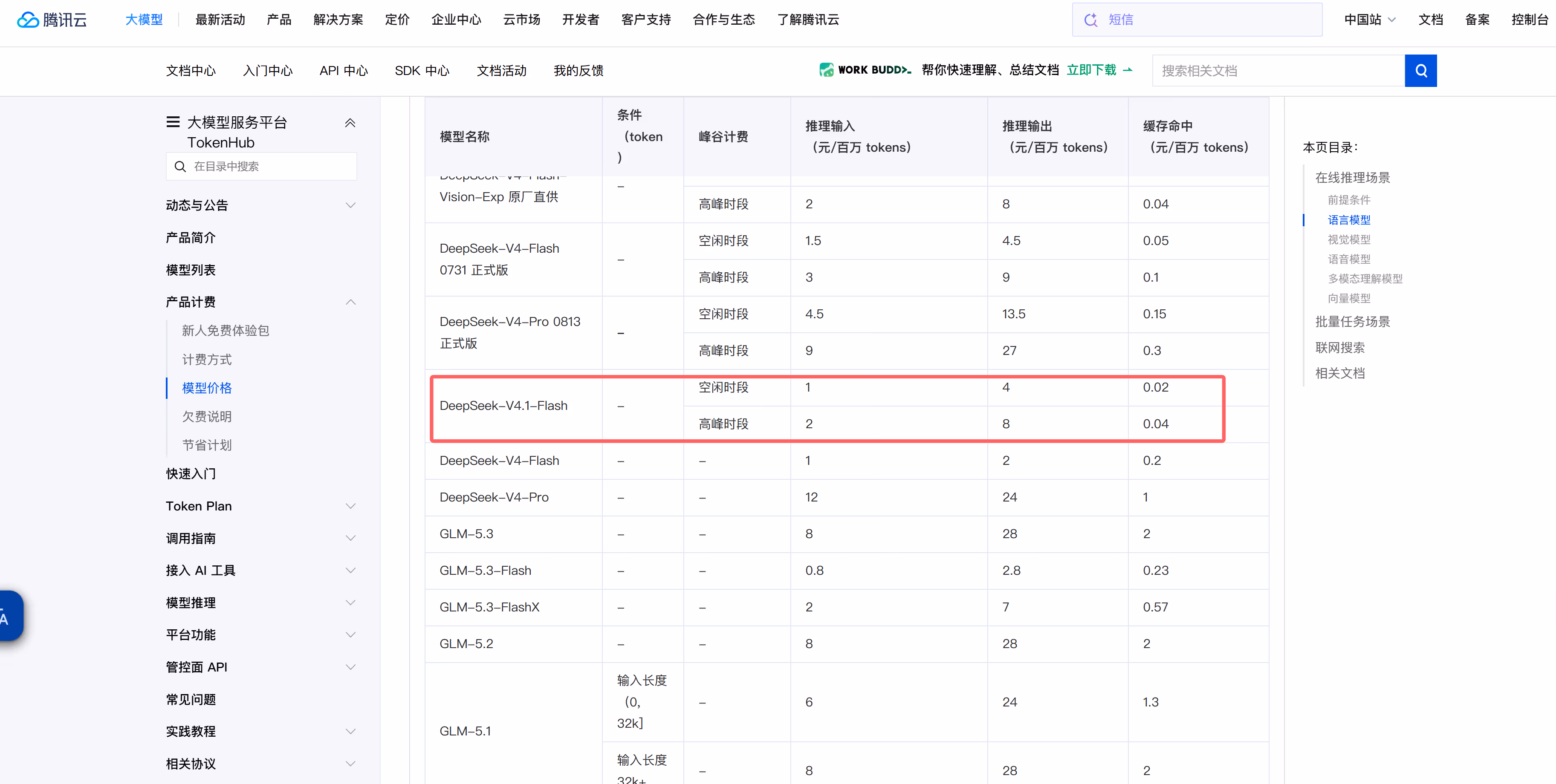Collapse the 产品计费 section
Viewport: 1556px width, 784px height.
[350, 303]
